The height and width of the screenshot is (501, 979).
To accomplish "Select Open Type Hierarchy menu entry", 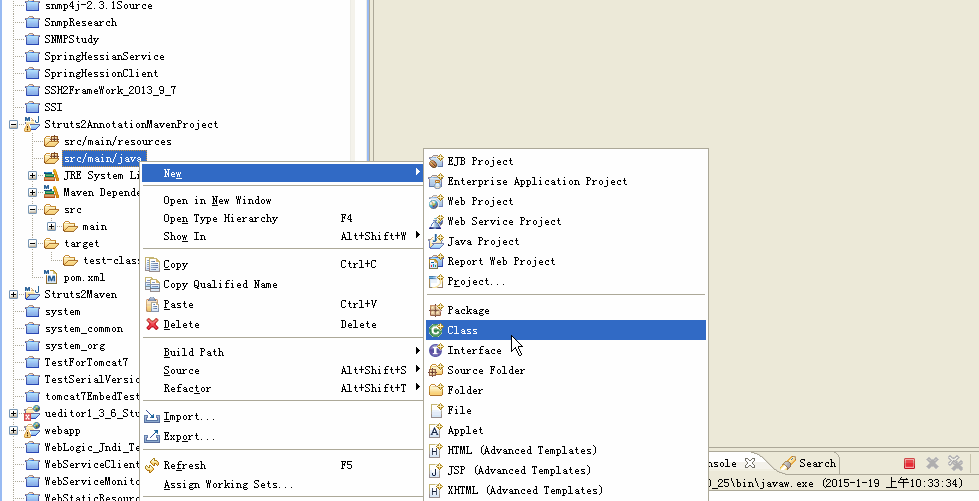I will (x=220, y=218).
